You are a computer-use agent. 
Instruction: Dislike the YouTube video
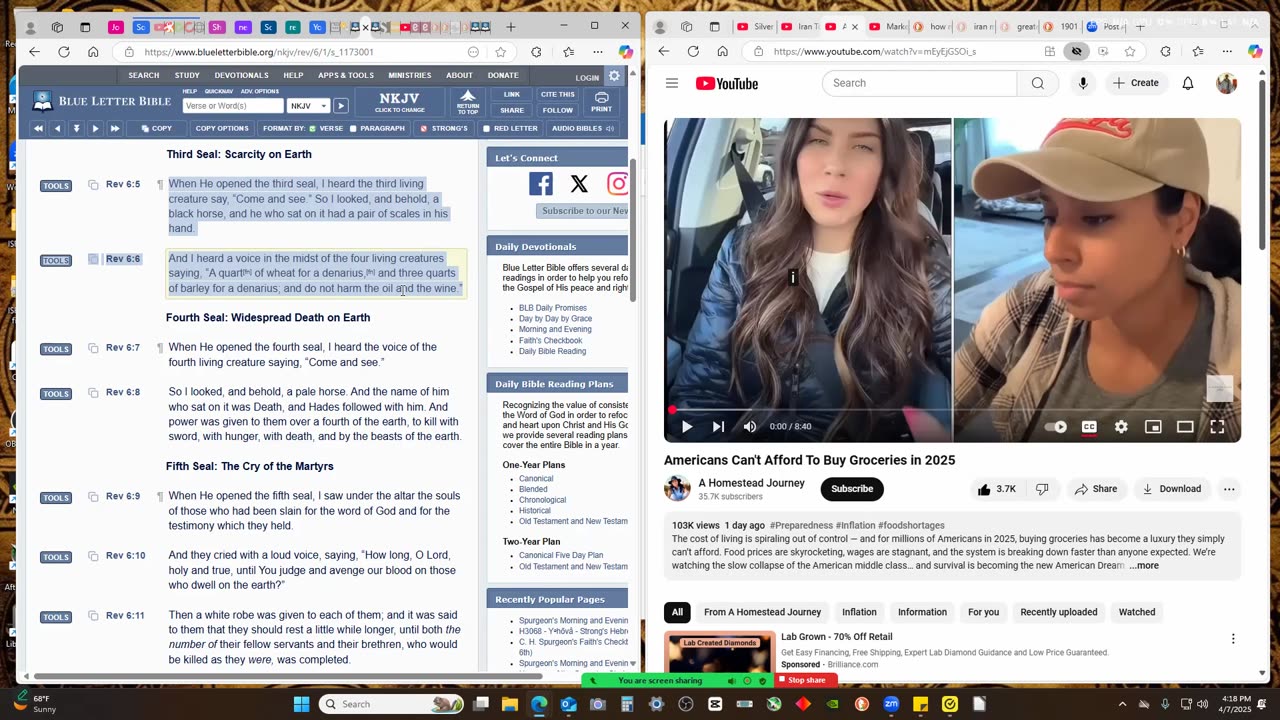tap(1042, 489)
